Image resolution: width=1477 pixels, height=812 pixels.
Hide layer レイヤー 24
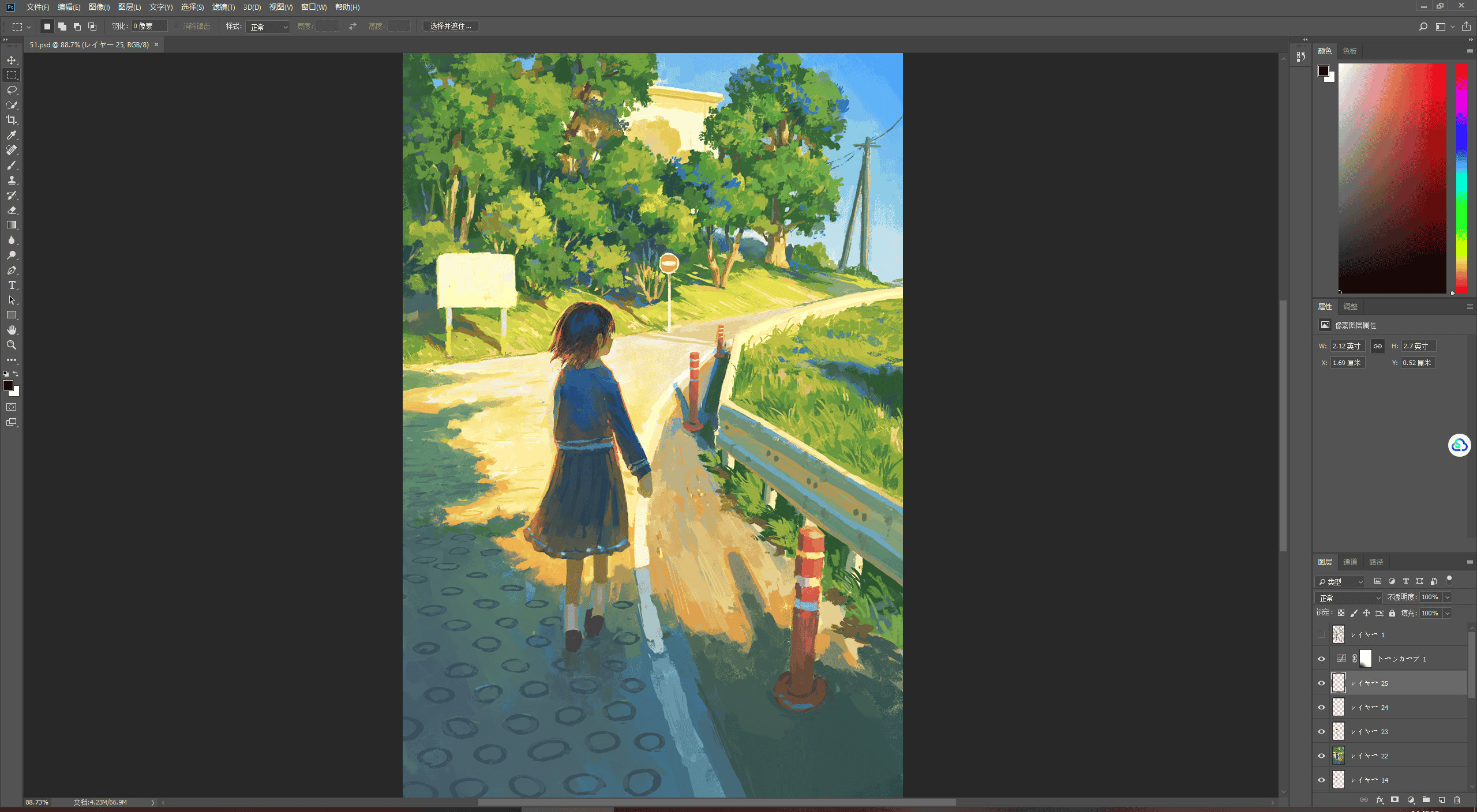click(x=1321, y=708)
